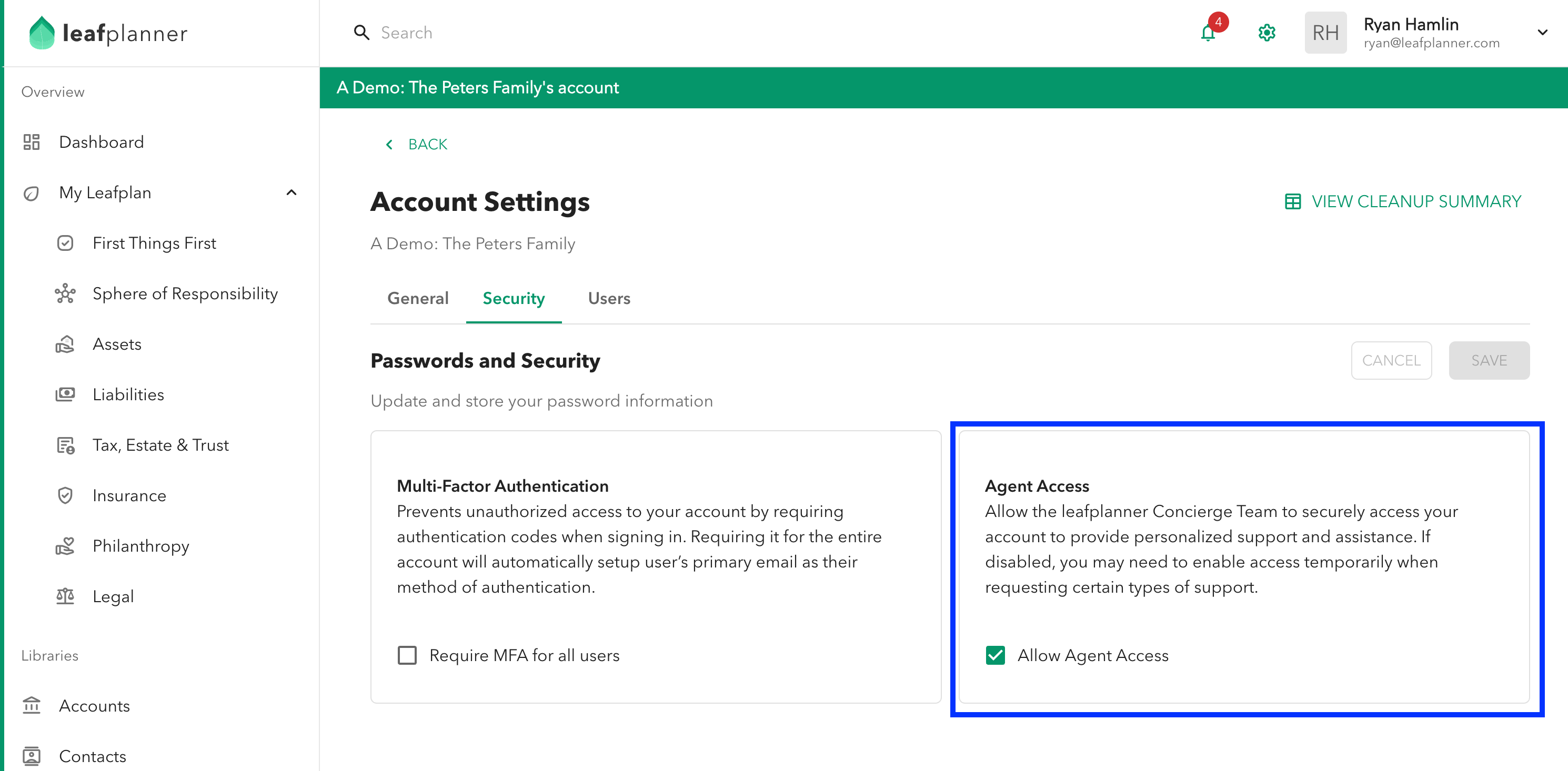This screenshot has height=771, width=1568.
Task: Click the Liabilities money icon
Action: (65, 395)
